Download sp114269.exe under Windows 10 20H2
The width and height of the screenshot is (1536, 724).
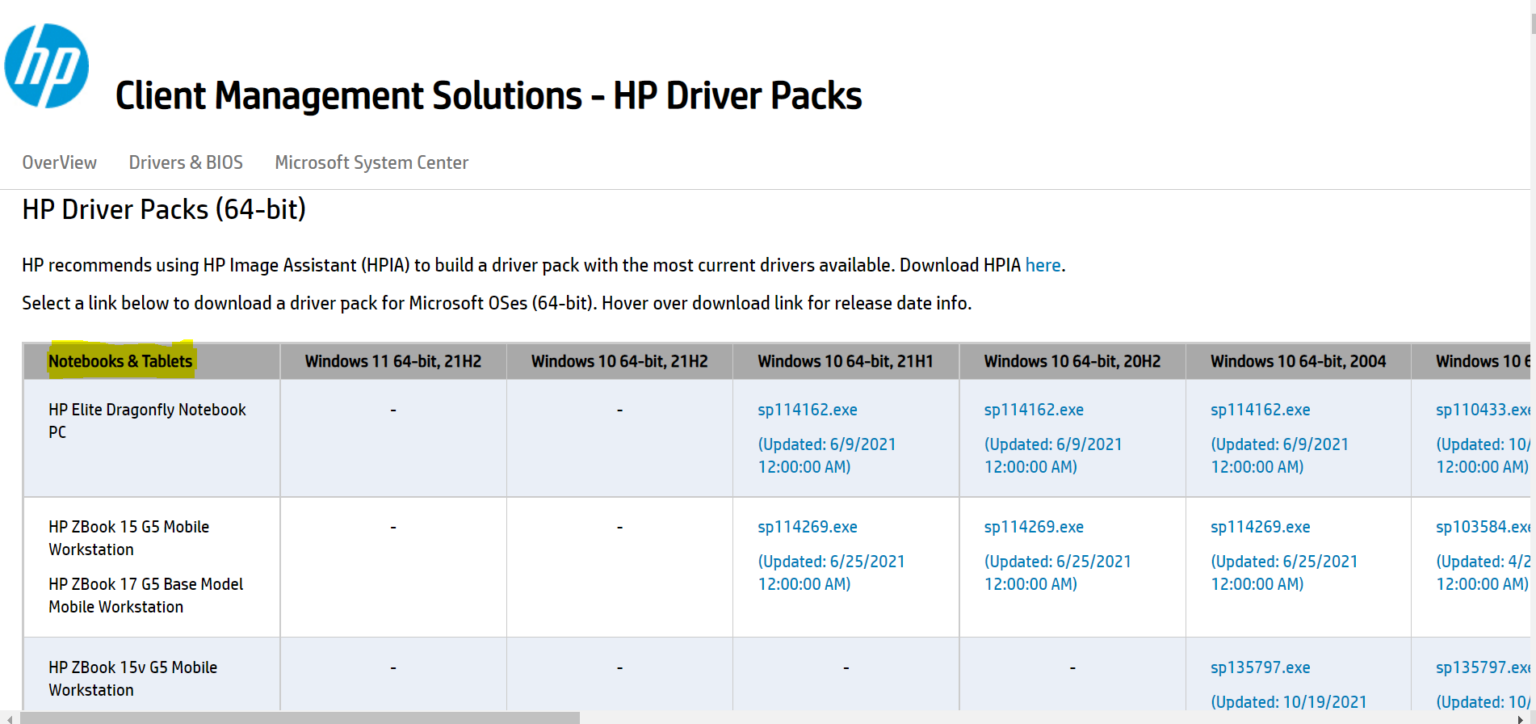tap(1034, 527)
